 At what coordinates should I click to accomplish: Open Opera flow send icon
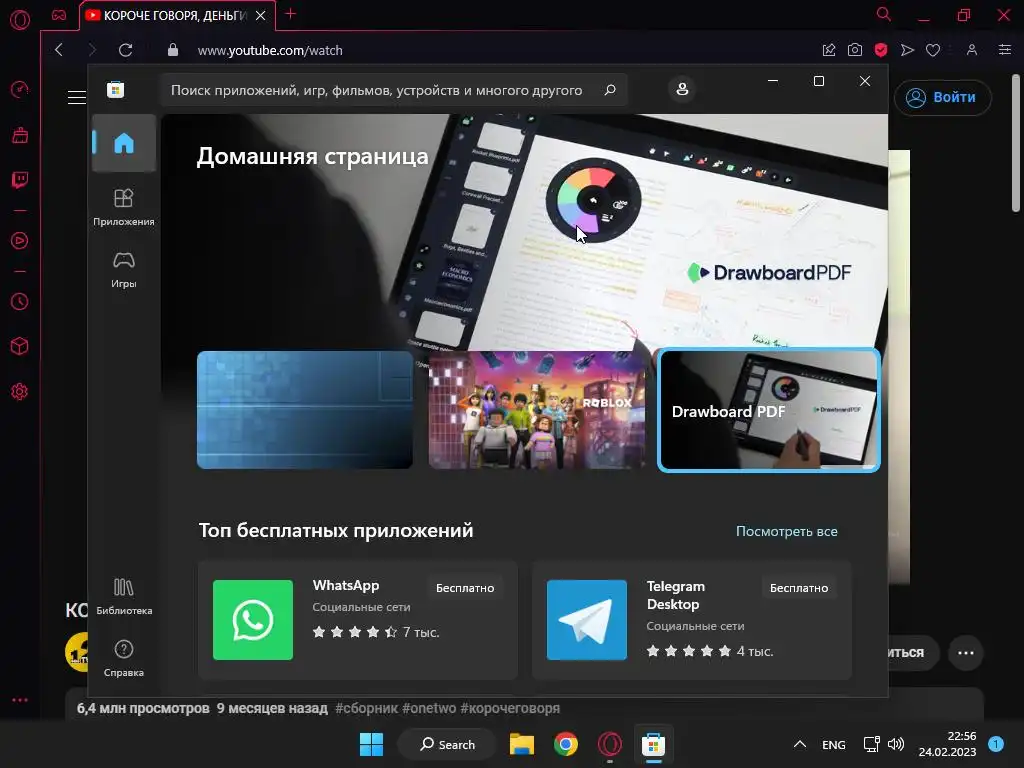pyautogui.click(x=907, y=50)
